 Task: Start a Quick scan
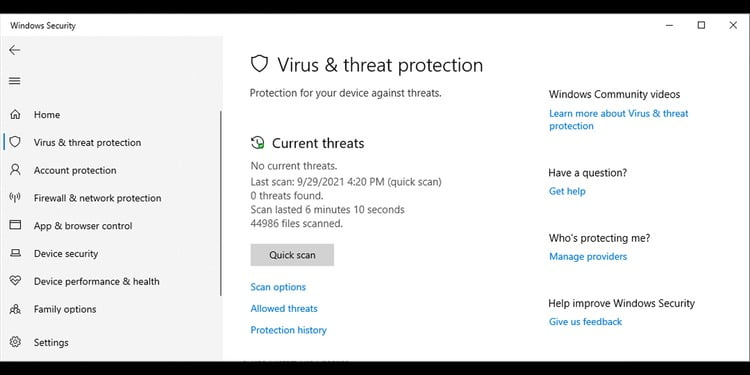292,255
